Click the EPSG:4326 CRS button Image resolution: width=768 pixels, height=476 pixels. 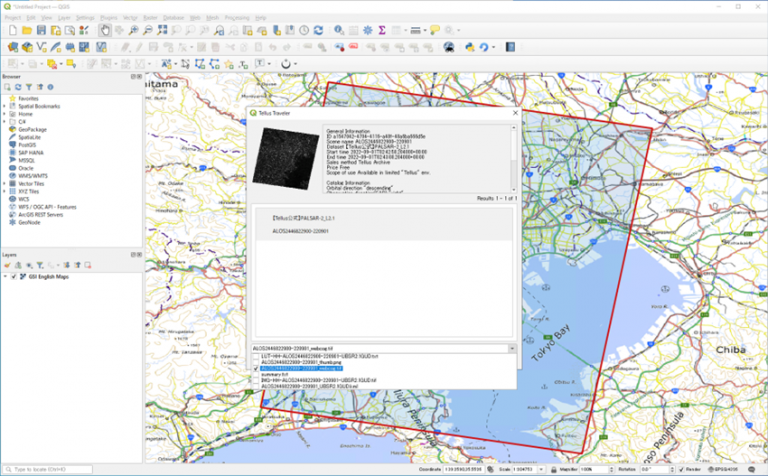[724, 470]
